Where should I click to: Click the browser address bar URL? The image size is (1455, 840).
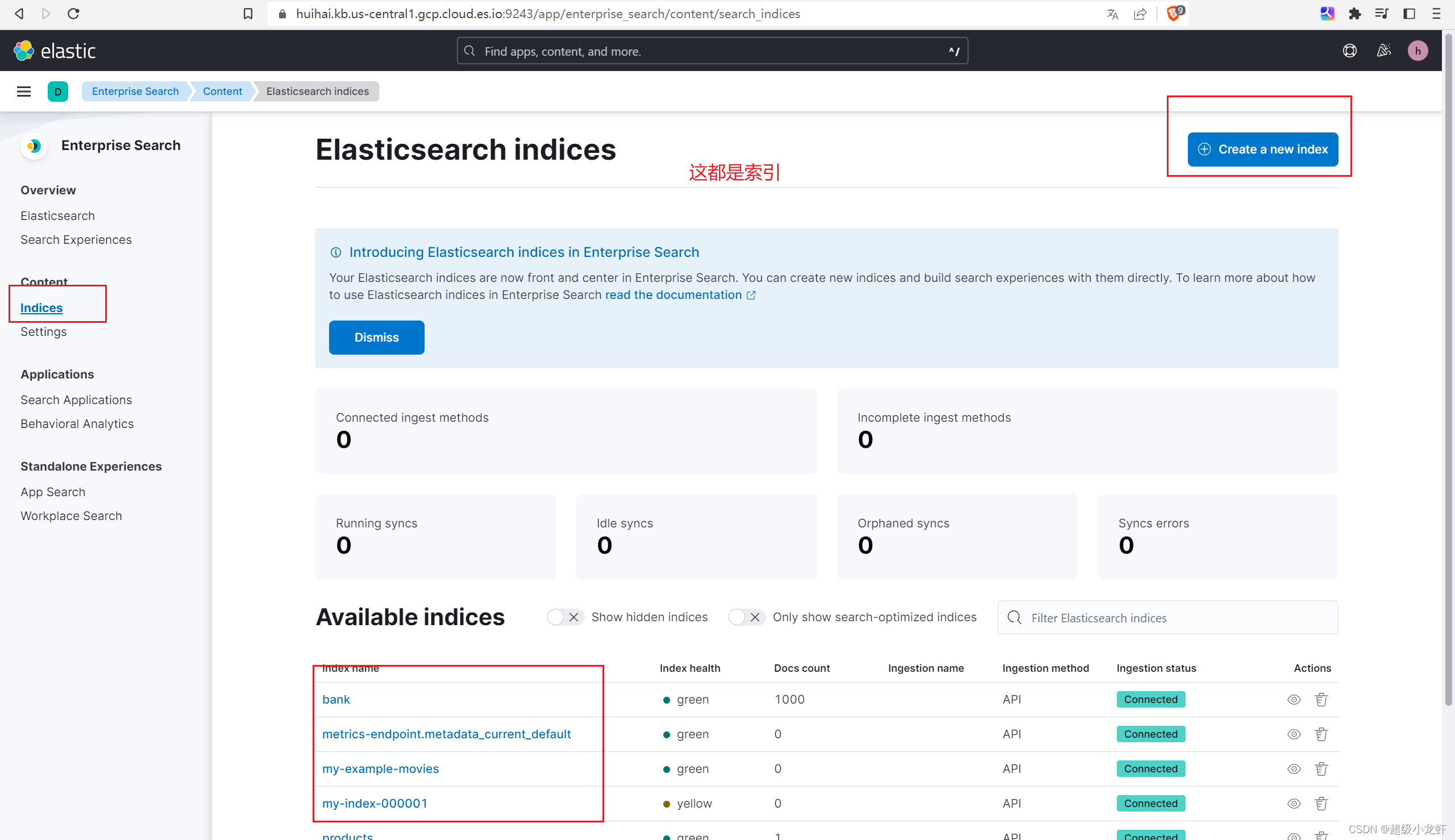coord(547,14)
